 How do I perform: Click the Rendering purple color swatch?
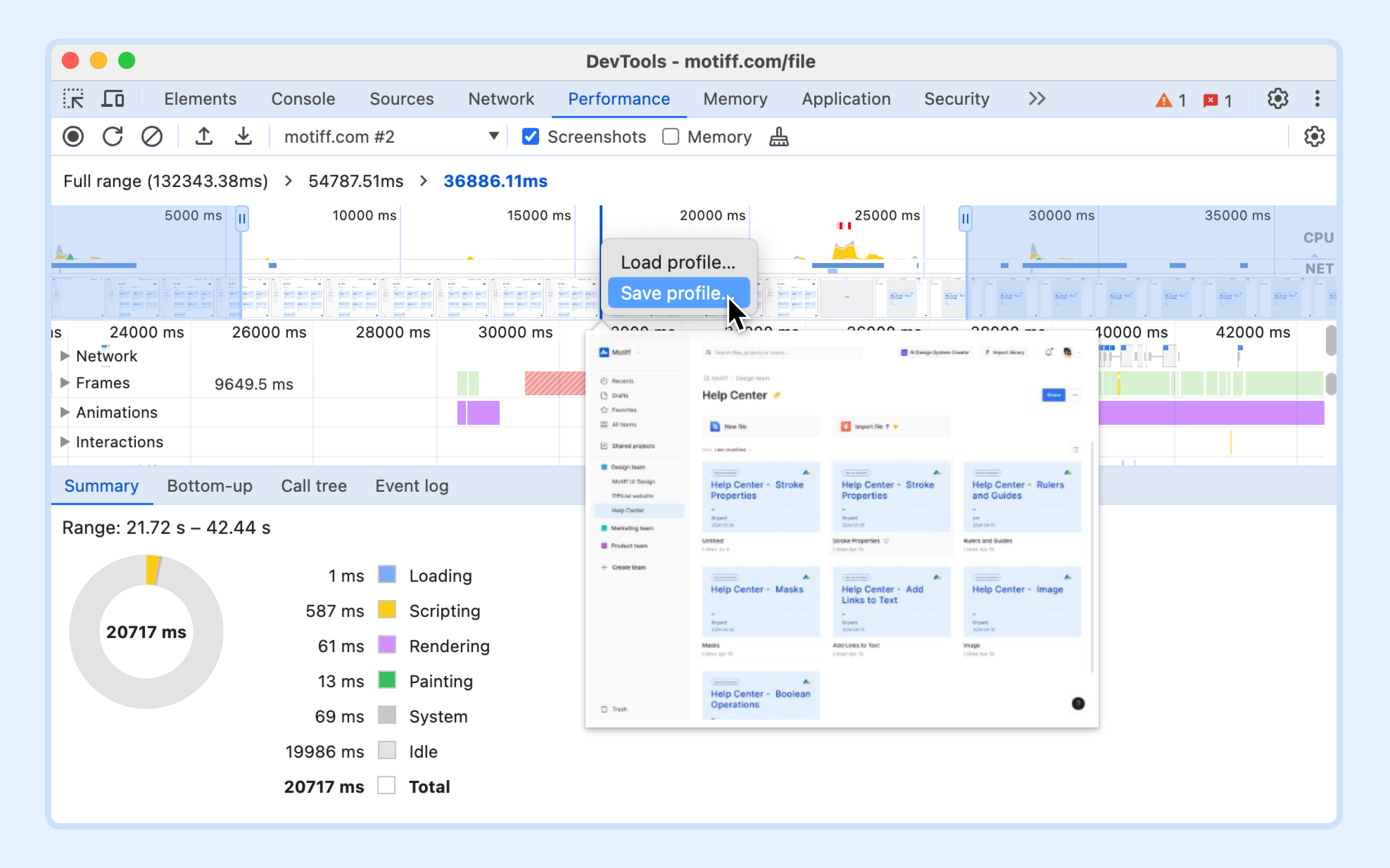click(x=387, y=645)
